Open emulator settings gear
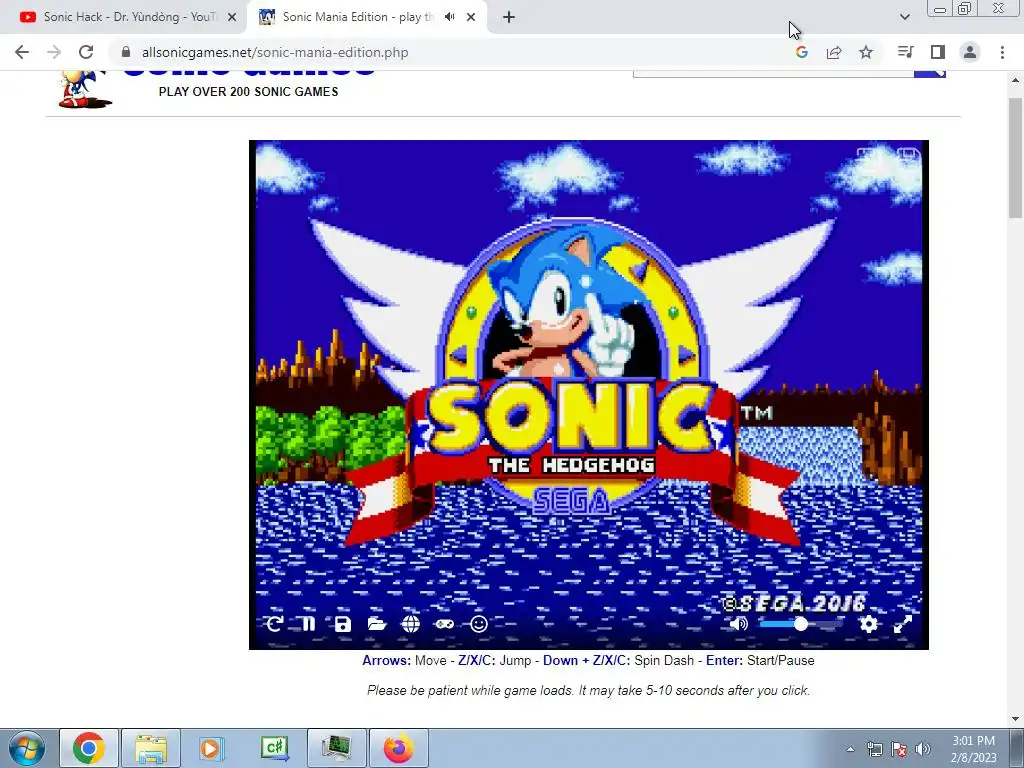Viewport: 1024px width, 768px height. [x=869, y=624]
